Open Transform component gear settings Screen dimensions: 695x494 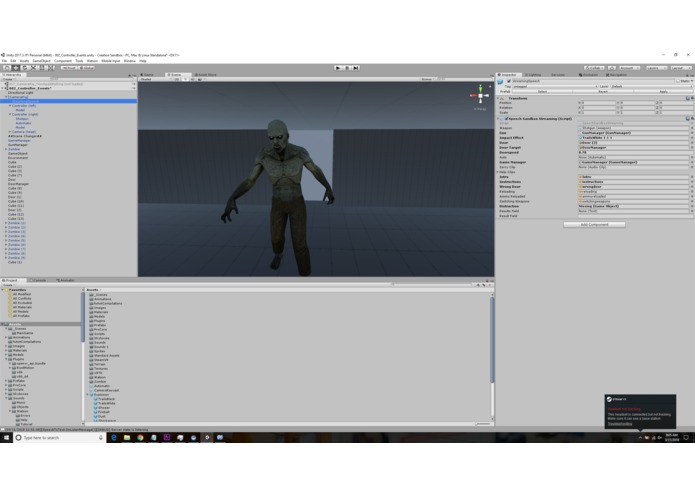point(692,98)
